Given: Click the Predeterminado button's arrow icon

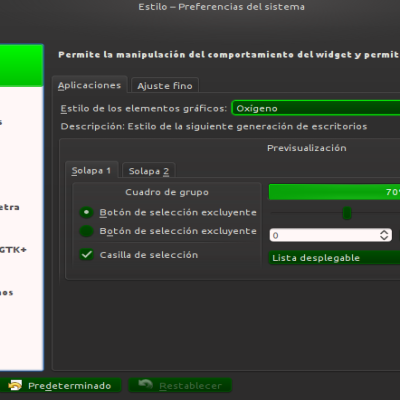Looking at the screenshot, I should click(x=15, y=385).
